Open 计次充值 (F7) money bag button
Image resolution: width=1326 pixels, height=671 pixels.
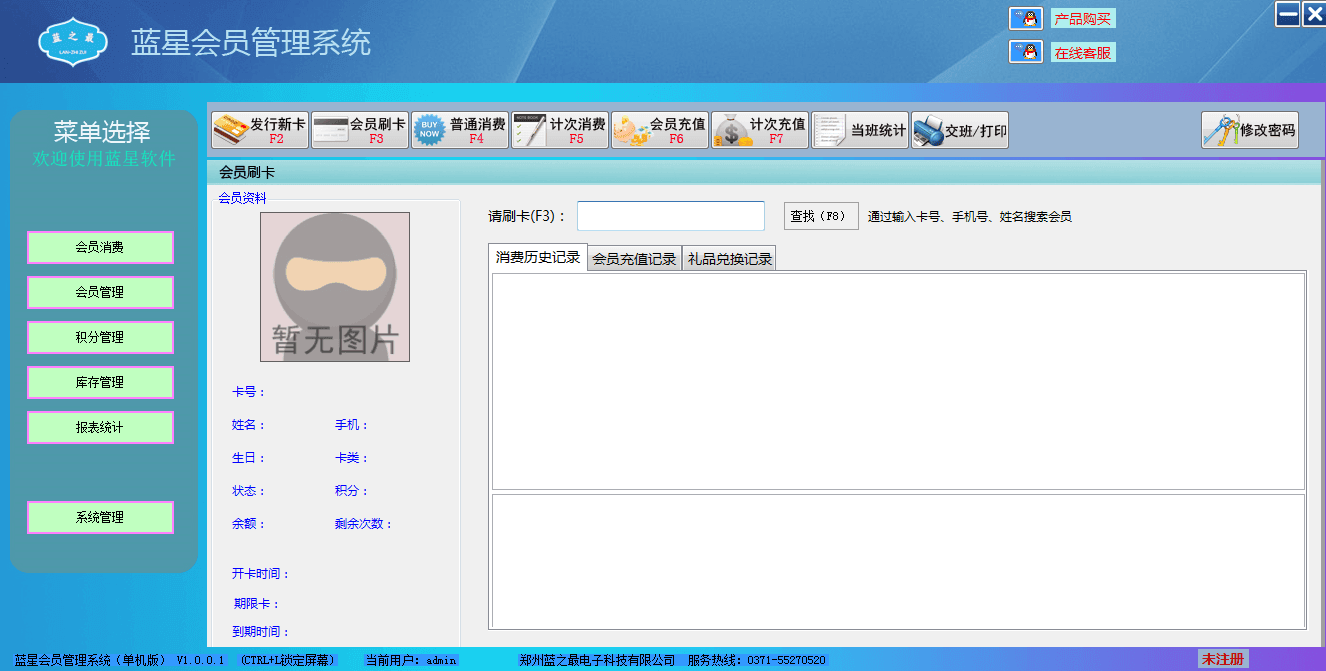tap(759, 130)
